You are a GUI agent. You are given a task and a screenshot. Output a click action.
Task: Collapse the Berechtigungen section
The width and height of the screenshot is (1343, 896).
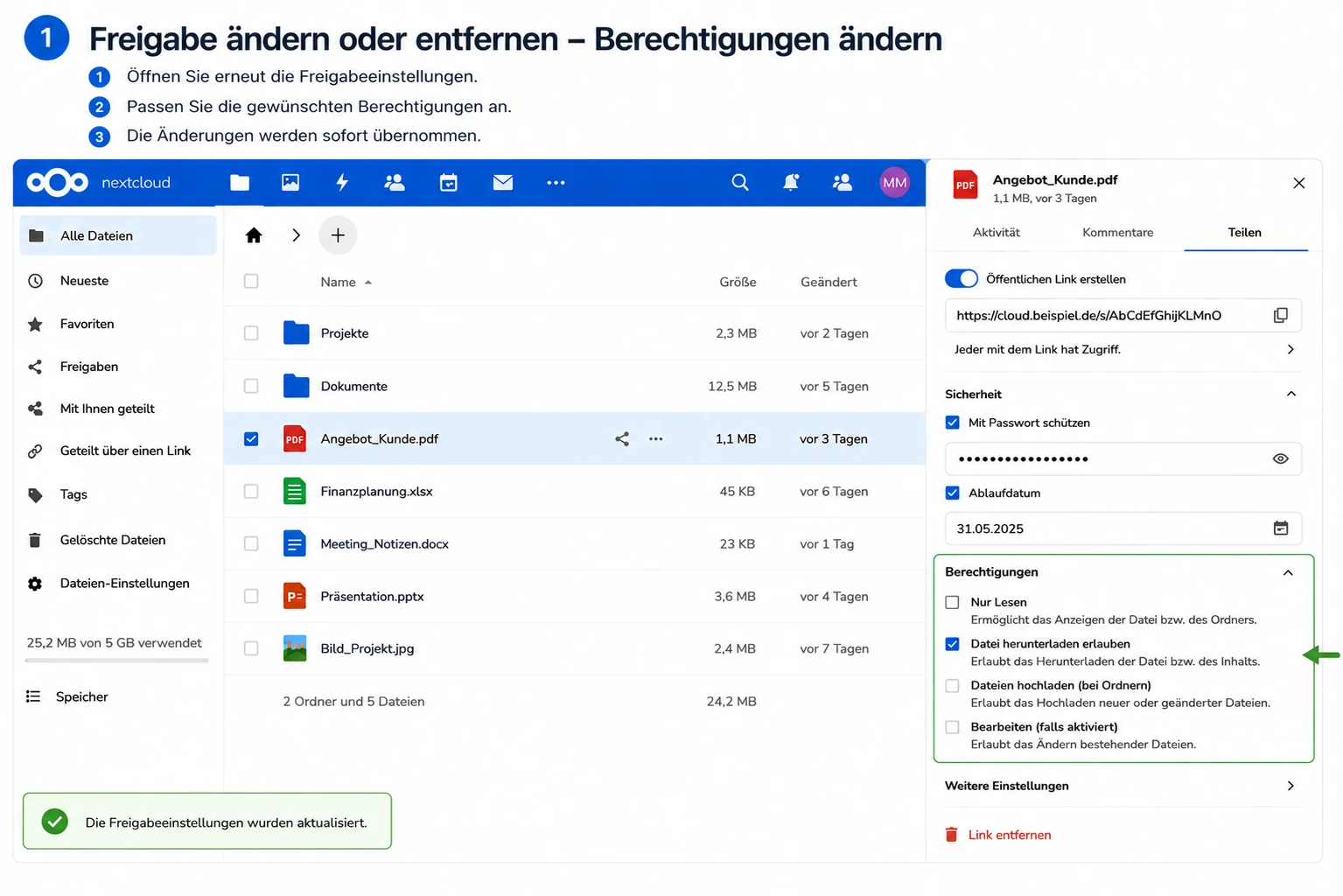pos(1288,572)
